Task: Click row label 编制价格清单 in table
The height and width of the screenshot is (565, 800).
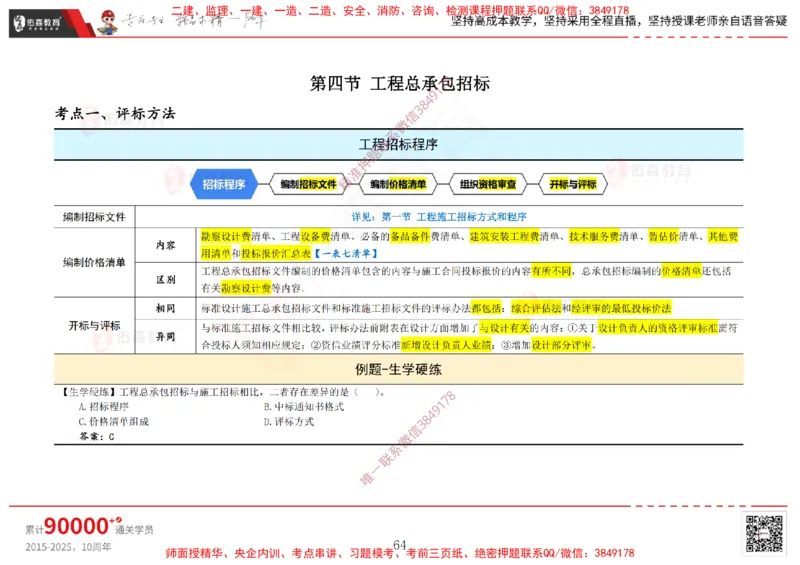Action: pyautogui.click(x=94, y=262)
